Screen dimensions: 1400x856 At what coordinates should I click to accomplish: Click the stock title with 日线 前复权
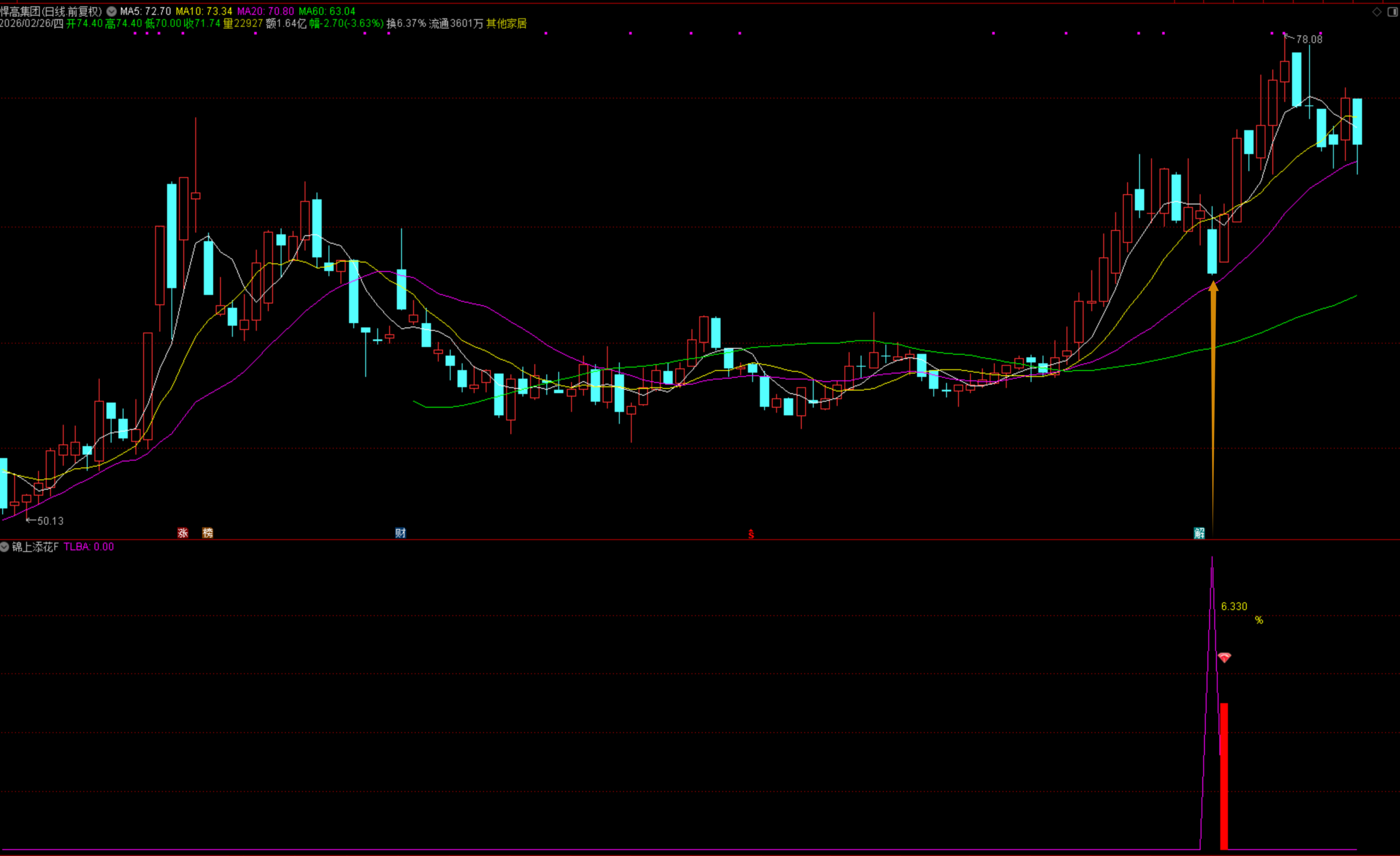point(50,11)
